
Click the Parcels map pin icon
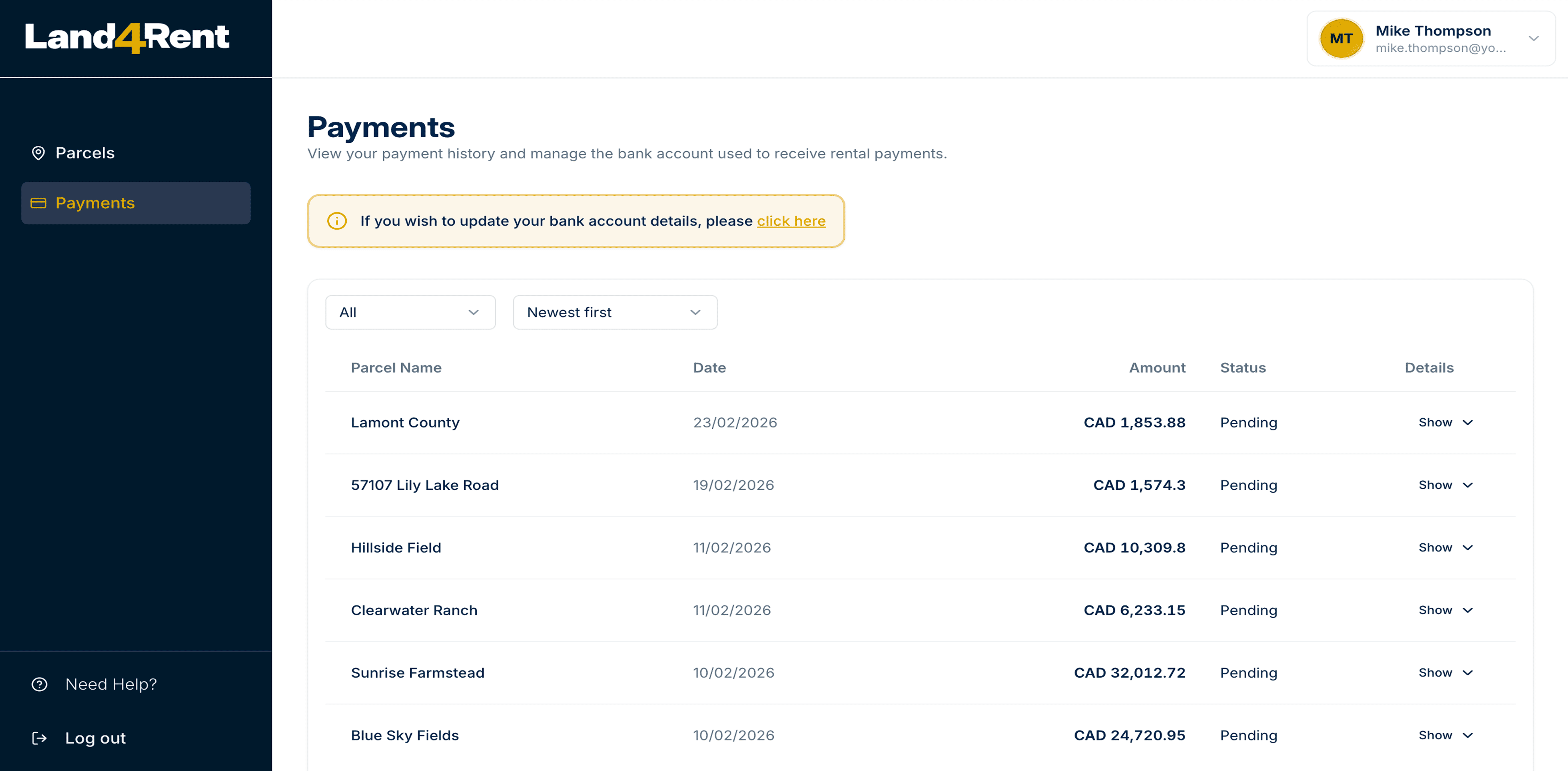coord(38,153)
